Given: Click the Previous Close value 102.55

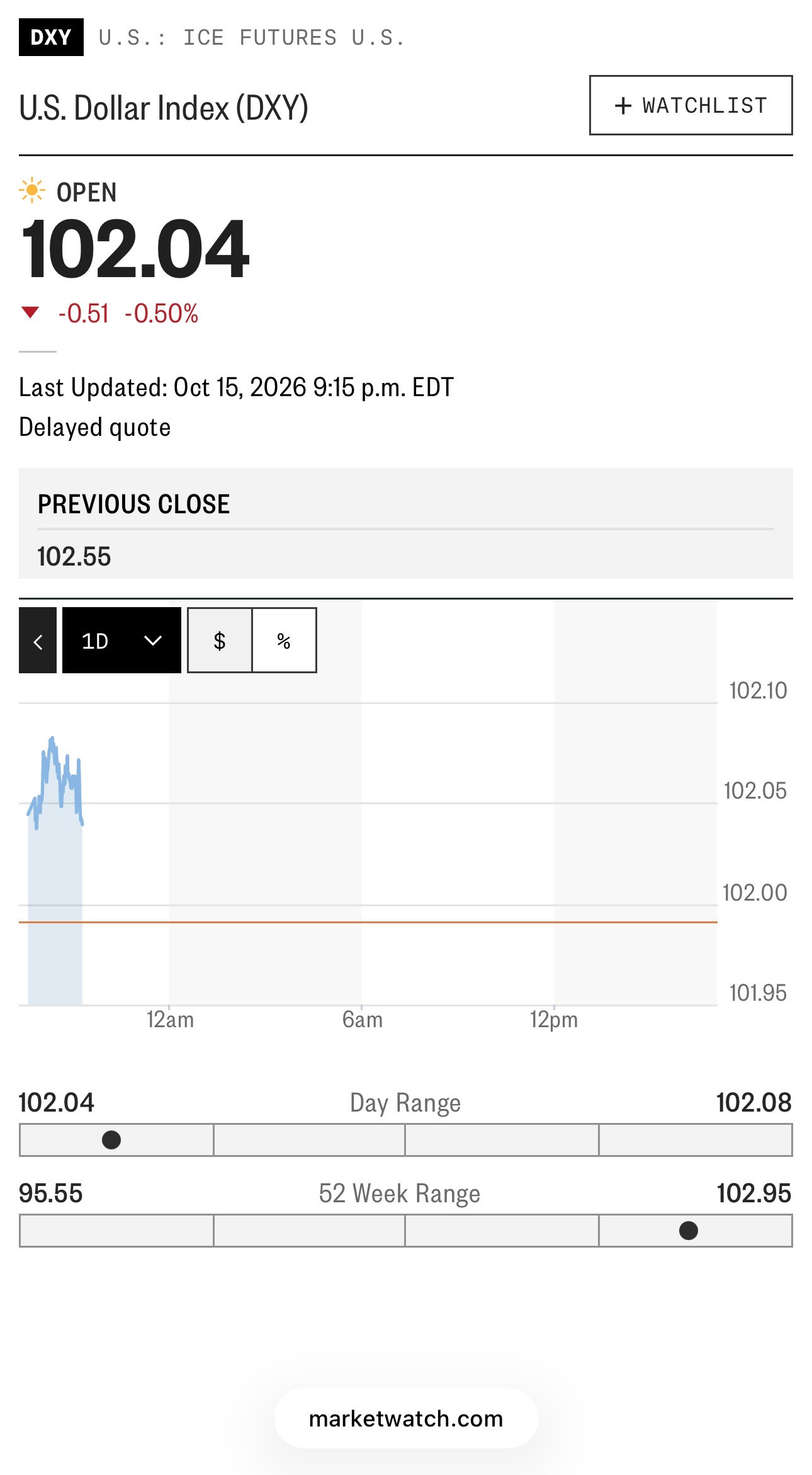Looking at the screenshot, I should click(74, 557).
